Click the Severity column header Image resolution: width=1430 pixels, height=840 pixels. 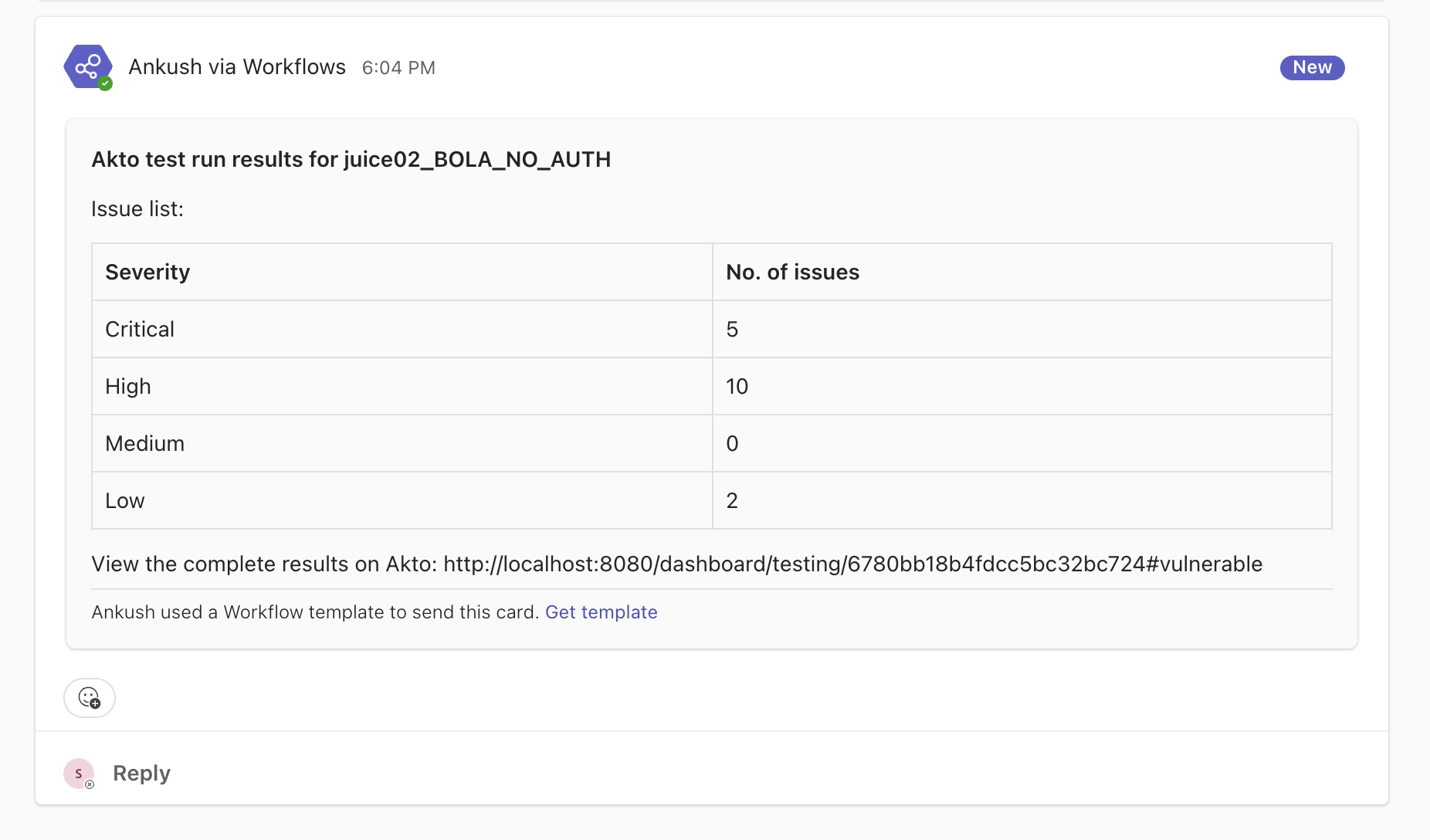pyautogui.click(x=147, y=272)
